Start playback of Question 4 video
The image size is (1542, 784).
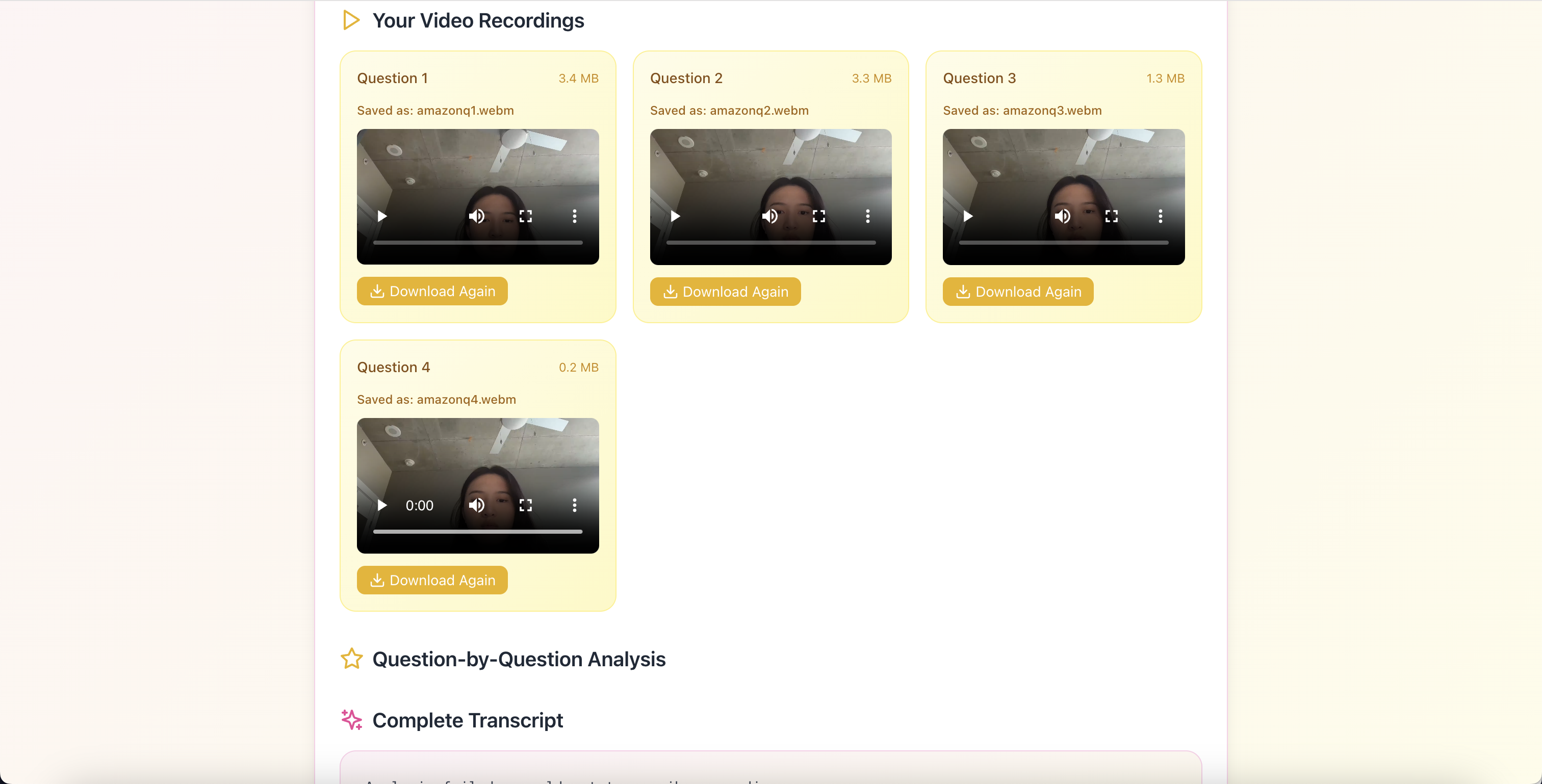pyautogui.click(x=382, y=505)
